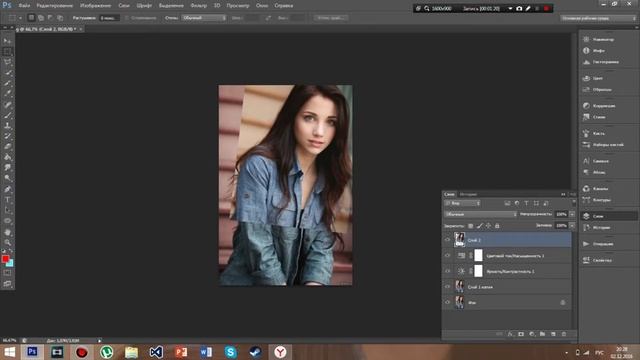Hide the 'Фон' background layer
Viewport: 640px width, 360px height.
click(447, 302)
